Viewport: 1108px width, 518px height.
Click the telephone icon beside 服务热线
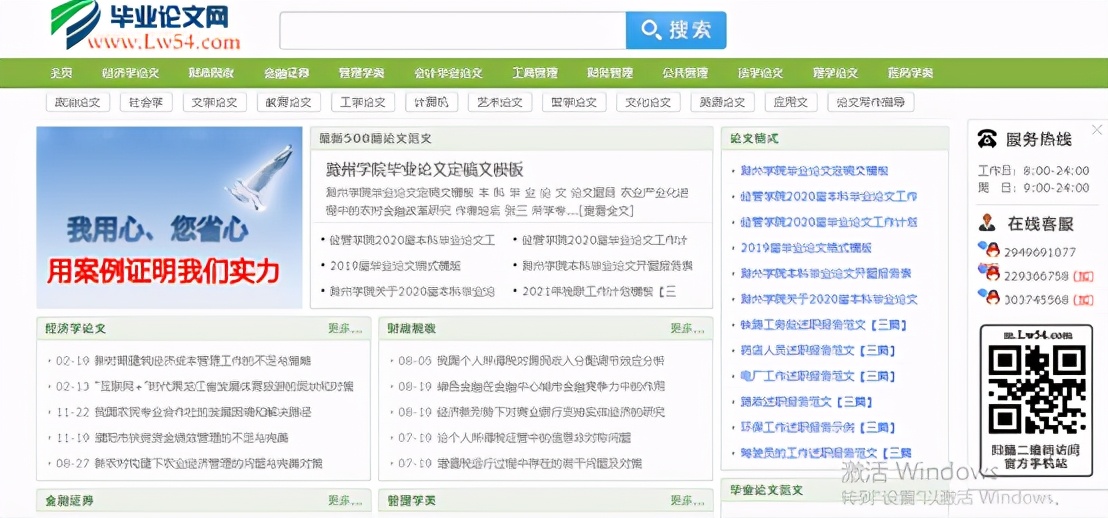point(986,139)
